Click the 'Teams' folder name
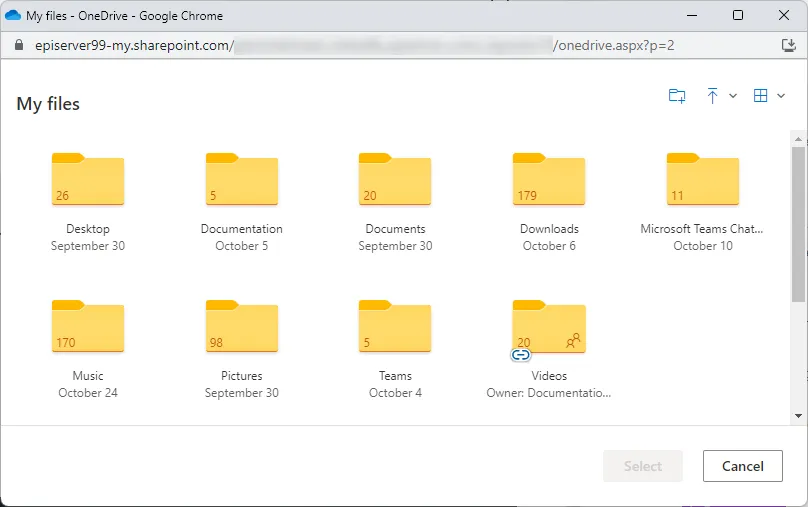 [395, 376]
